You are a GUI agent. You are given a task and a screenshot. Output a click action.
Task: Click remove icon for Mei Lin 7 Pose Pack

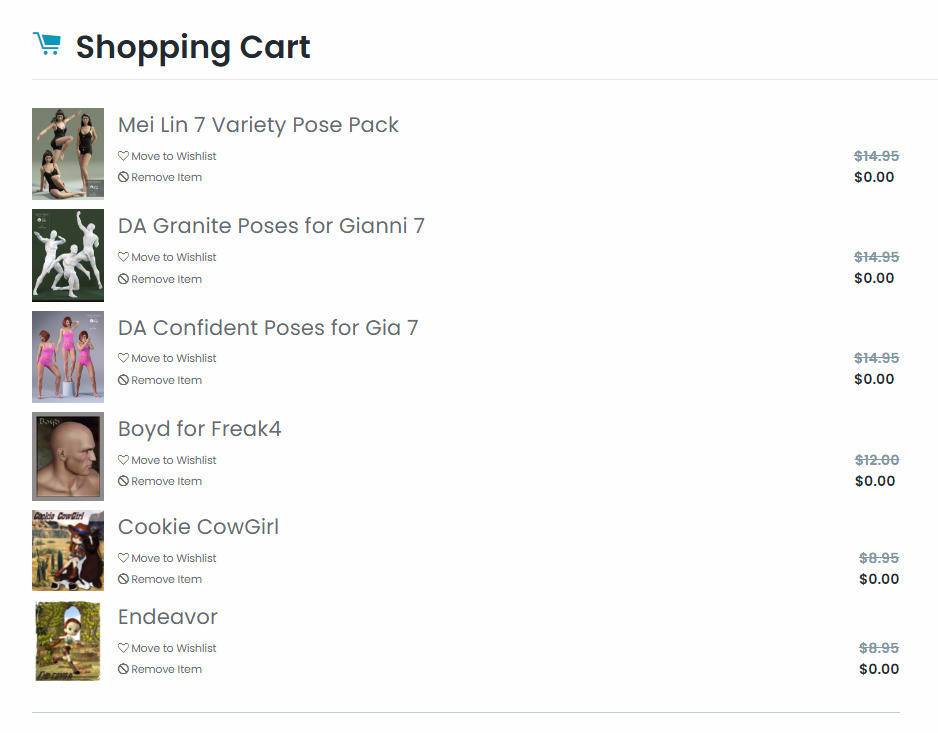pyautogui.click(x=123, y=177)
